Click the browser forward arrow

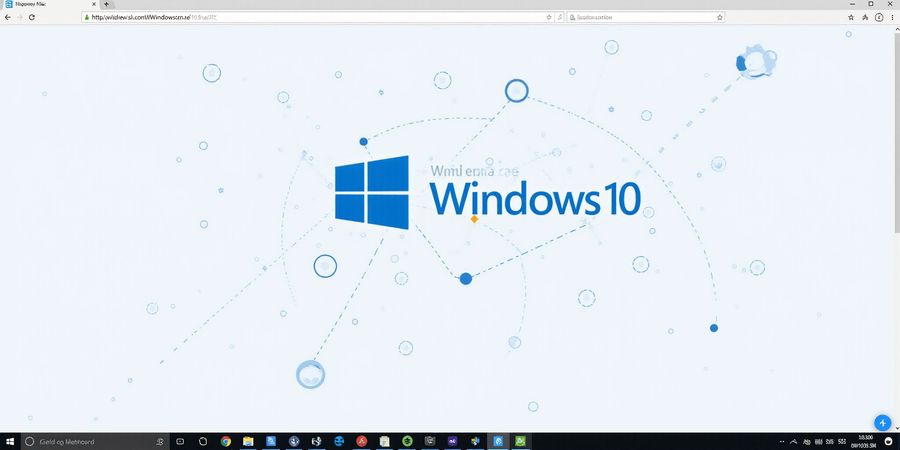point(20,17)
